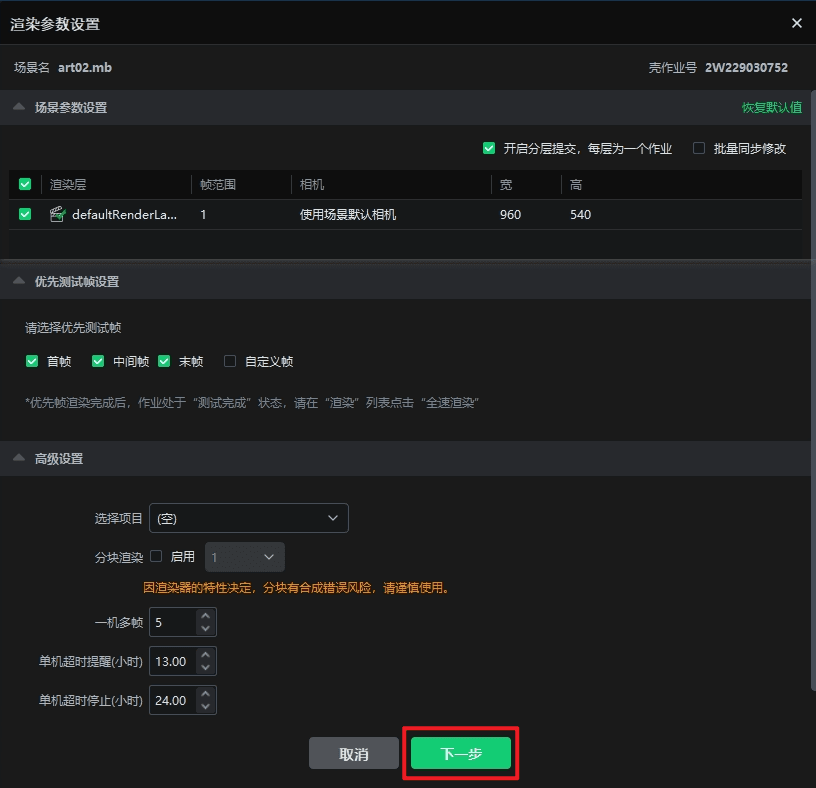816x788 pixels.
Task: Open the 分块渲染 block count dropdown
Action: pos(244,557)
